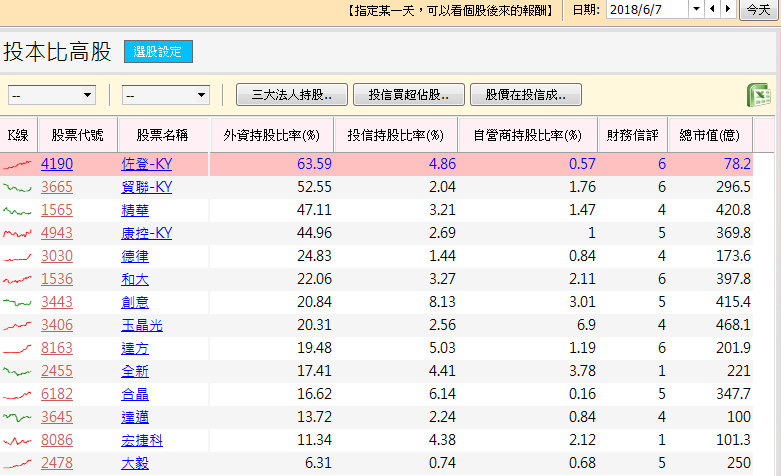The image size is (781, 476).
Task: Expand the second filter dropdown
Action: (165, 95)
